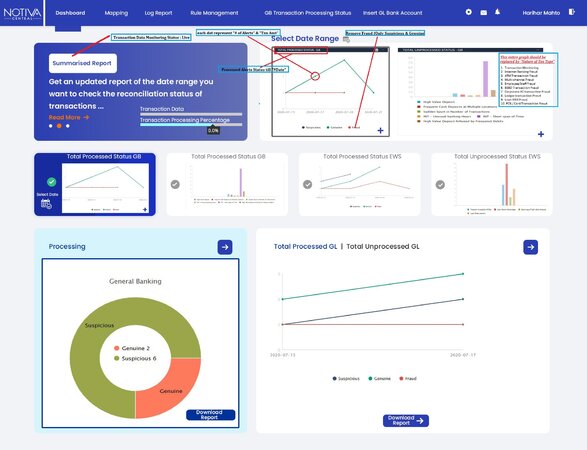Expand Total Unprocessed Status GB chart plus icon
The width and height of the screenshot is (587, 450).
coord(541,134)
